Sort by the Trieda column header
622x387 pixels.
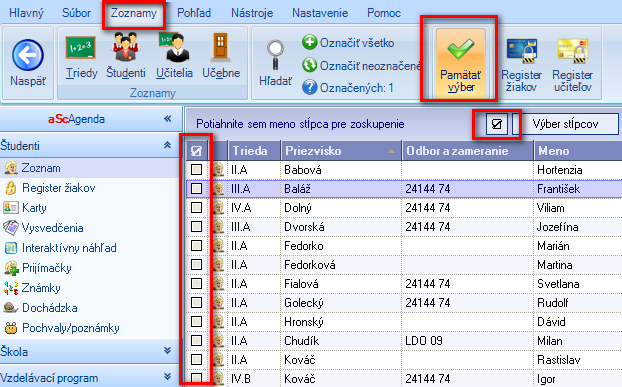[254, 151]
